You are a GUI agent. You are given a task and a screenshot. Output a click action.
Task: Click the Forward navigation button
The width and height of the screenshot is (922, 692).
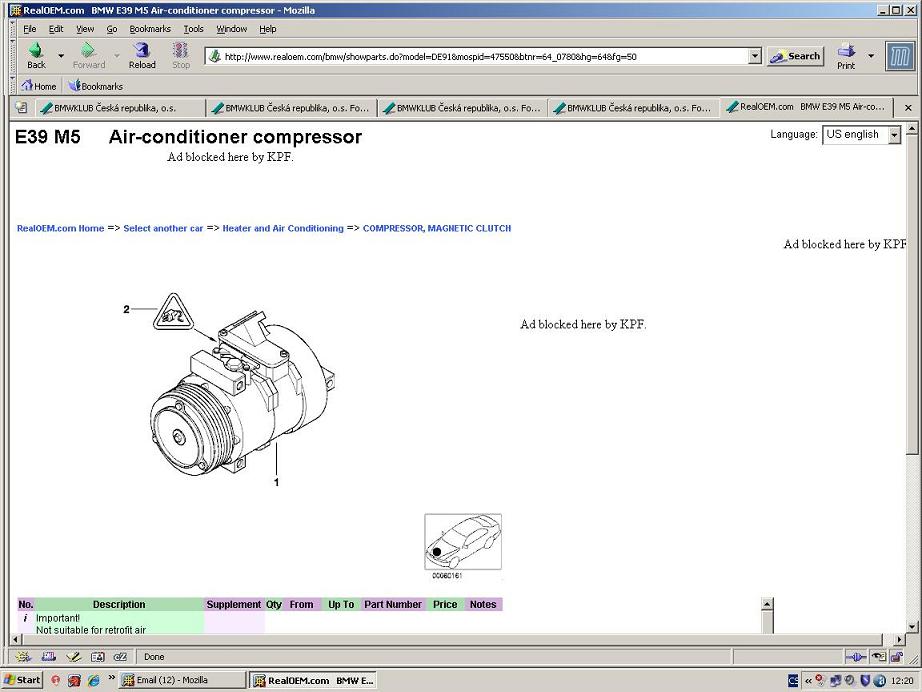click(x=89, y=56)
